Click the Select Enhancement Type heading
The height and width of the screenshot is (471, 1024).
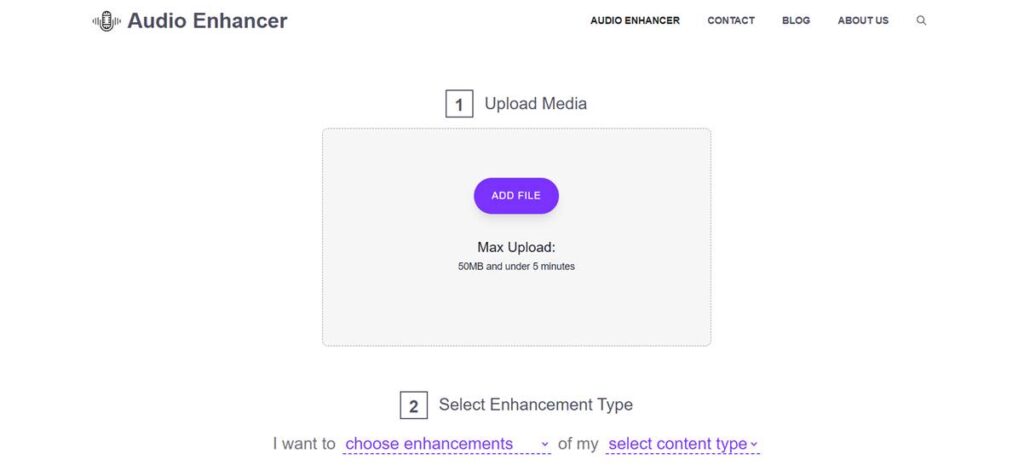click(x=536, y=404)
